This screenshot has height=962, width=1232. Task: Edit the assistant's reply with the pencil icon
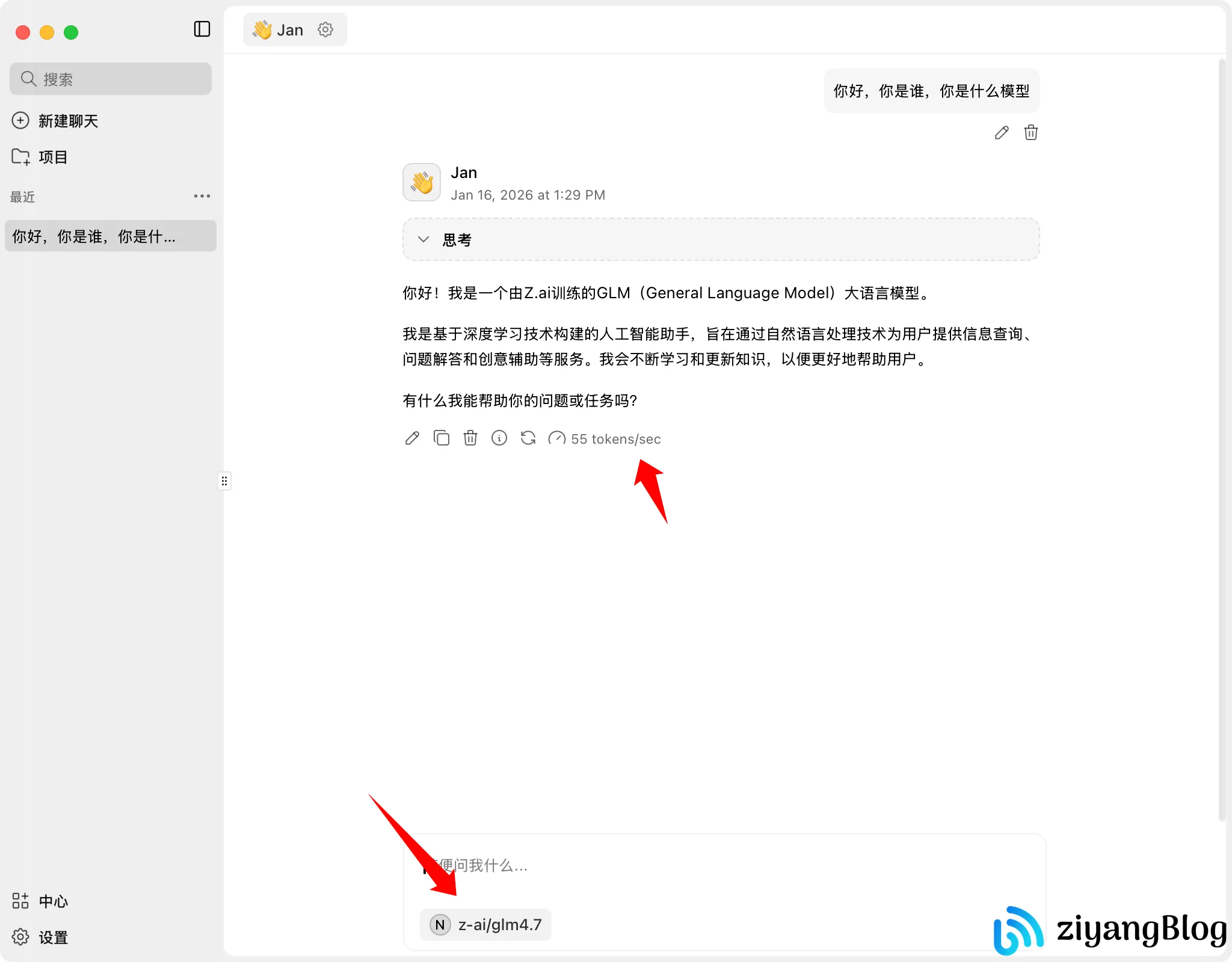coord(411,438)
